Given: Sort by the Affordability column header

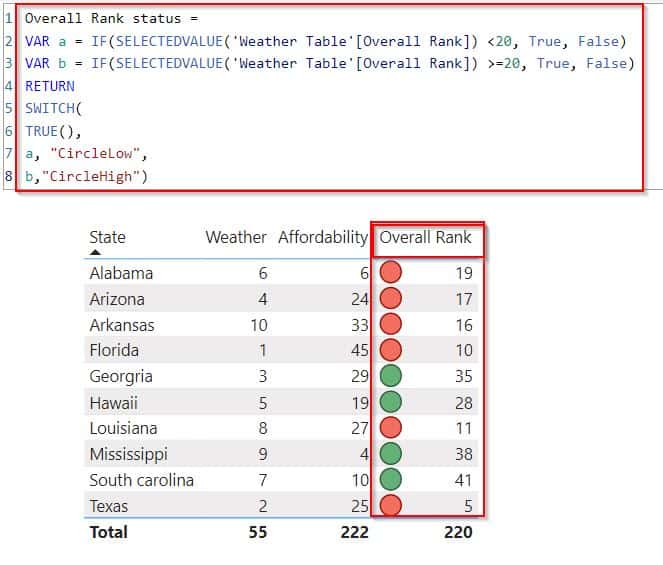Looking at the screenshot, I should (x=323, y=237).
